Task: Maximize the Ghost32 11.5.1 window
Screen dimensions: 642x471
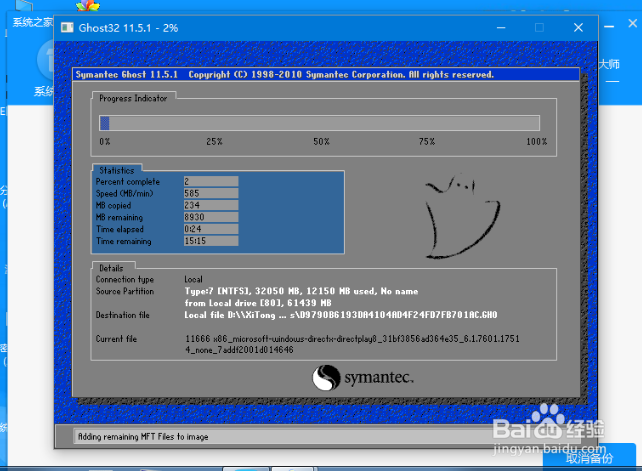Action: [540, 28]
